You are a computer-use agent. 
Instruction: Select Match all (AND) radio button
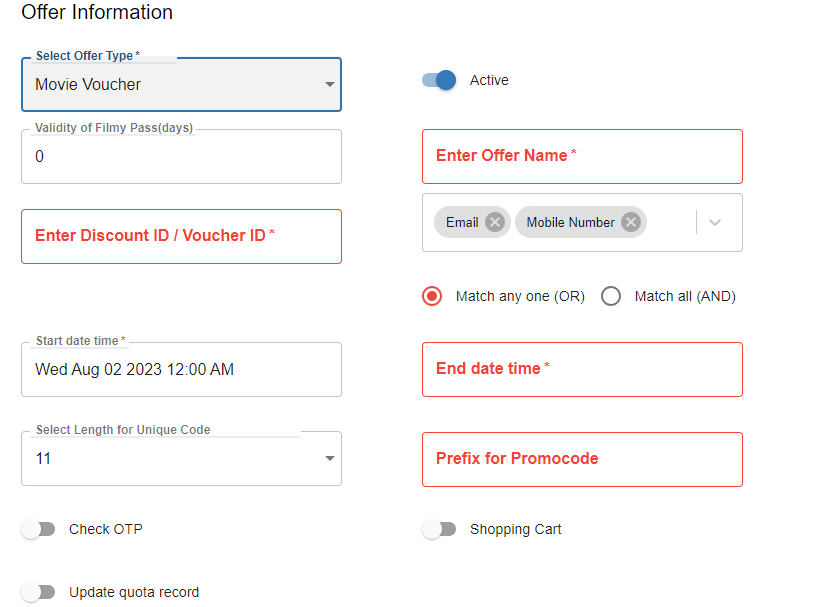[x=611, y=296]
